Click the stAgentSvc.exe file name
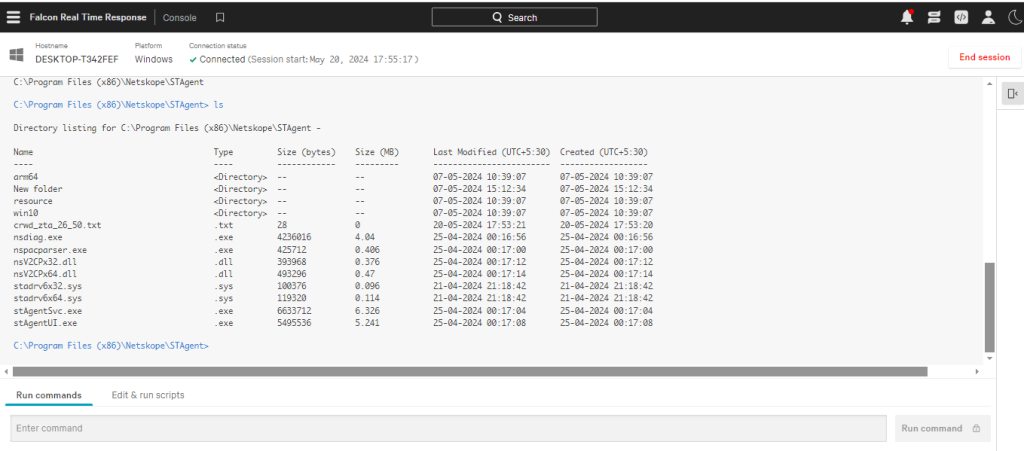The height and width of the screenshot is (451, 1024). click(48, 311)
